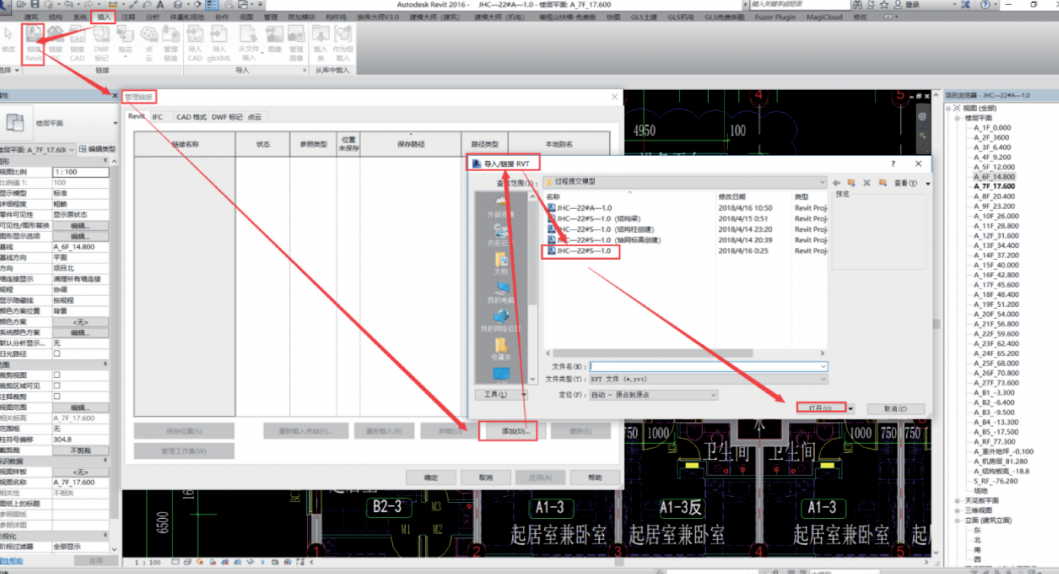Switch to DWF 标记 tab in 管理链接 dialog
The height and width of the screenshot is (574, 1059).
(x=227, y=117)
